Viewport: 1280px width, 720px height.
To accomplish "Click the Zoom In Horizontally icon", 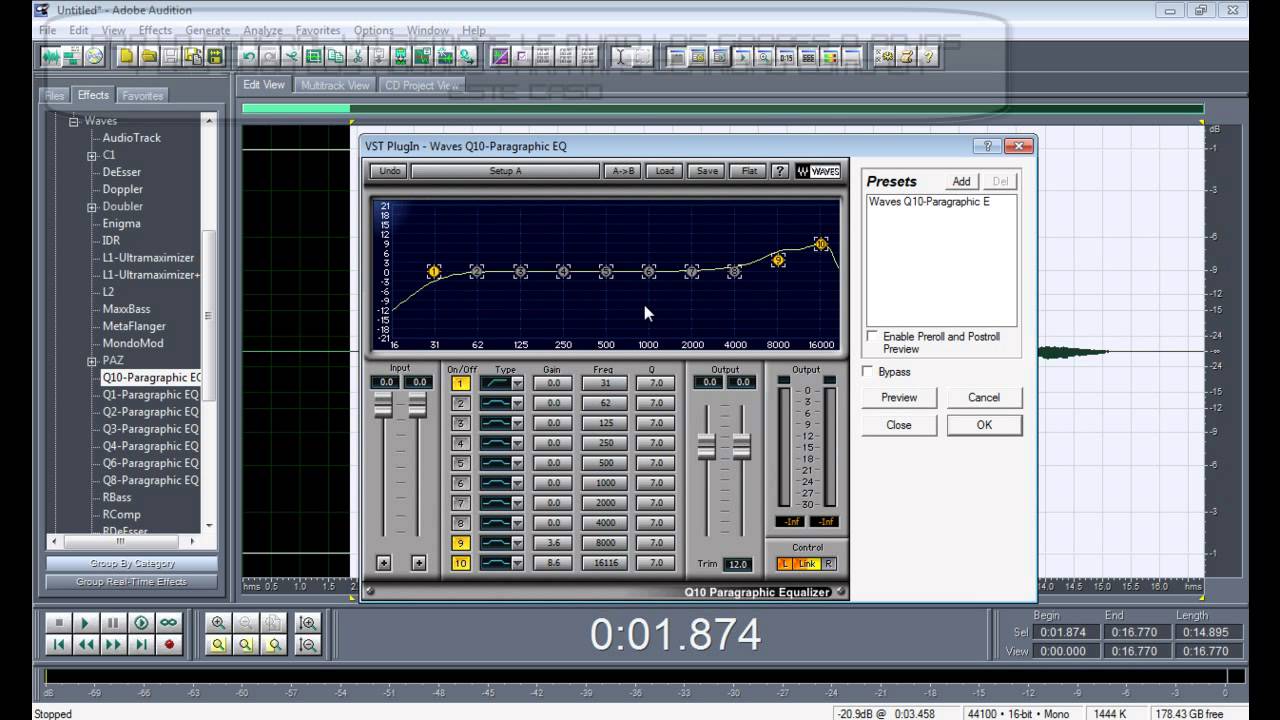I will [218, 623].
